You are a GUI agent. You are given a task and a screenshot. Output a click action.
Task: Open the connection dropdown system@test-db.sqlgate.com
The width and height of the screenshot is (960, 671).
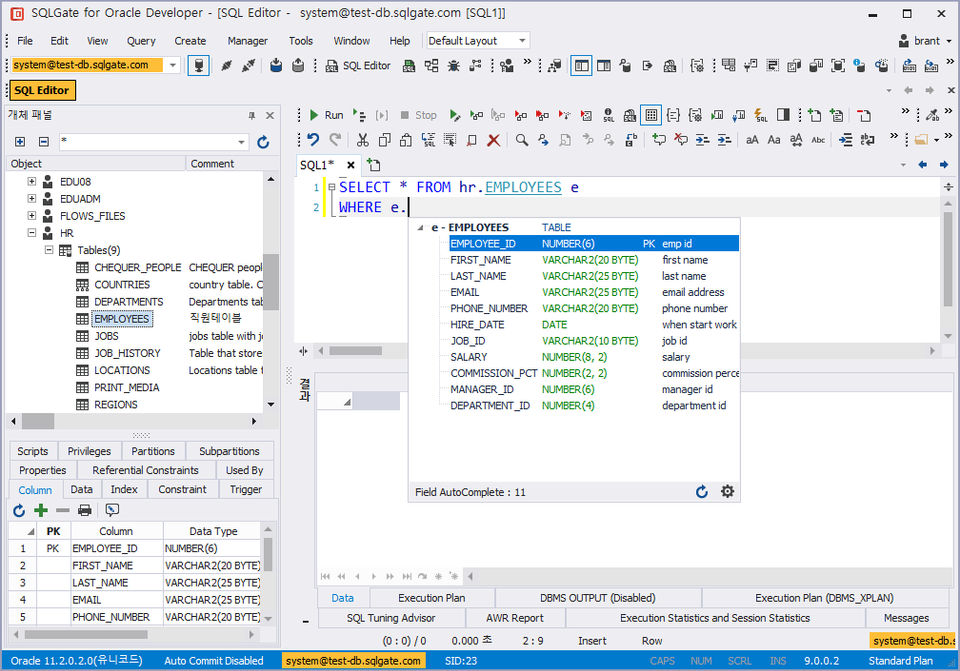[x=173, y=65]
